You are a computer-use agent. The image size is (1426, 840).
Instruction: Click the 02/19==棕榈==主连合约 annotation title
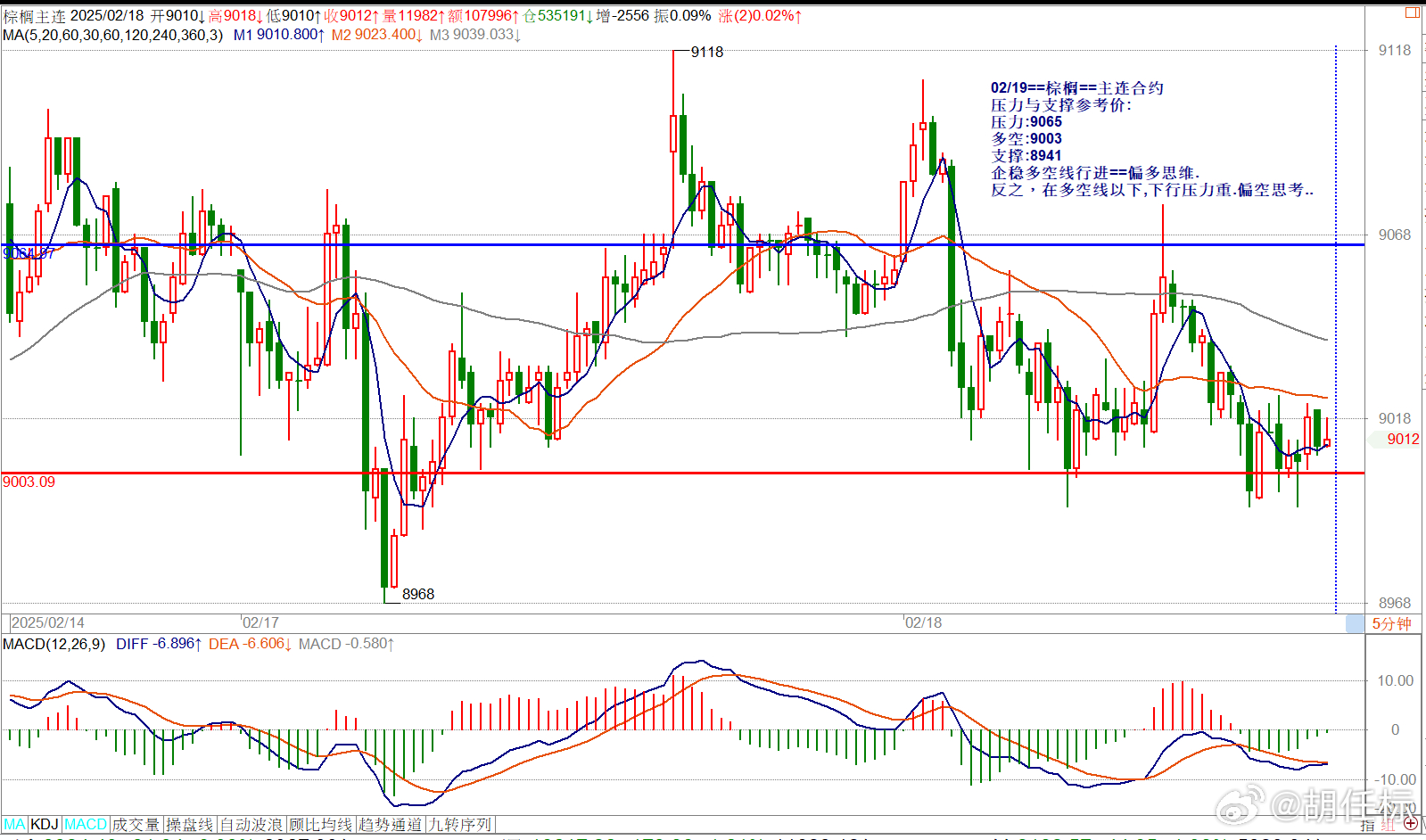(1076, 88)
